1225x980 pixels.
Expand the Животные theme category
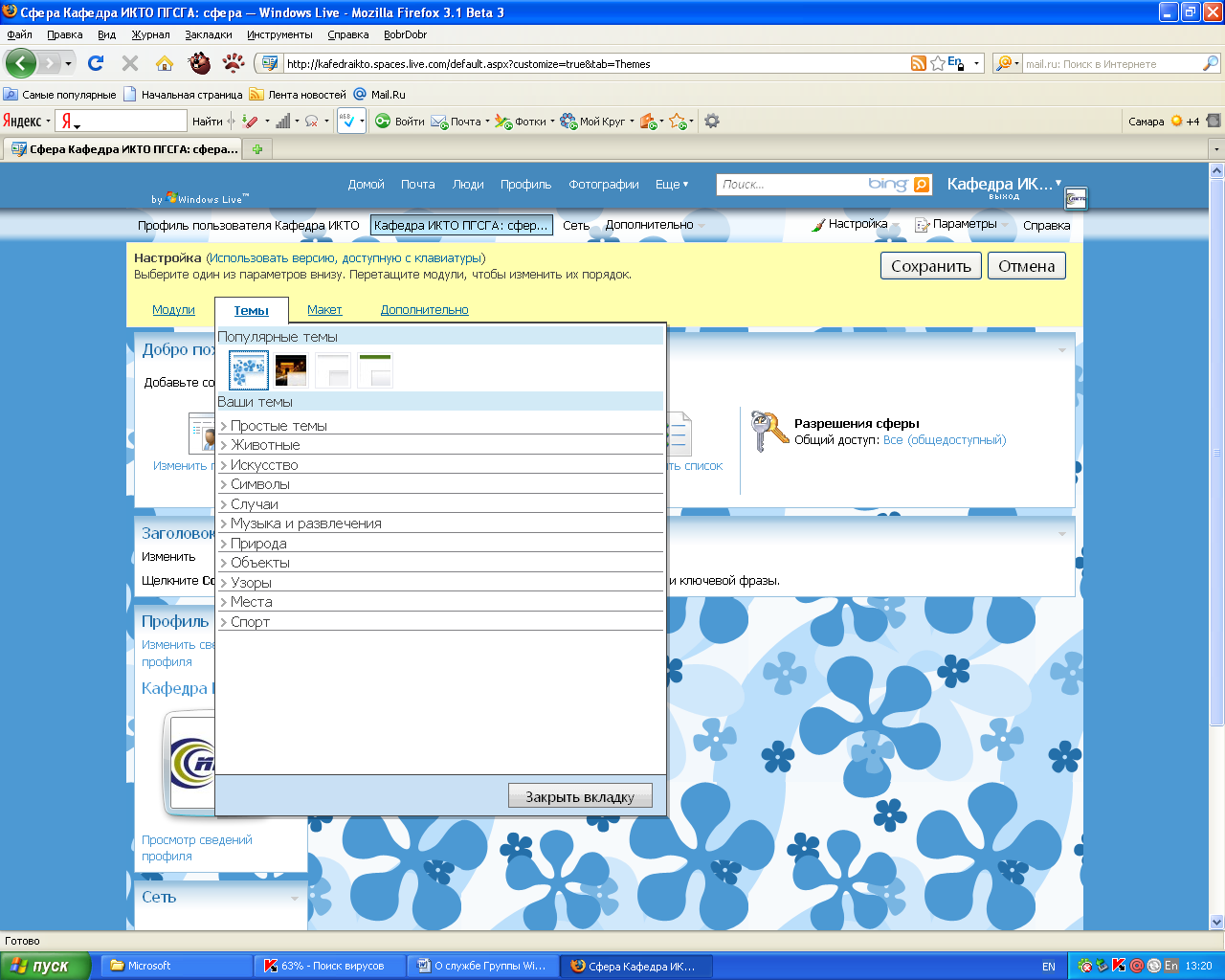click(440, 445)
